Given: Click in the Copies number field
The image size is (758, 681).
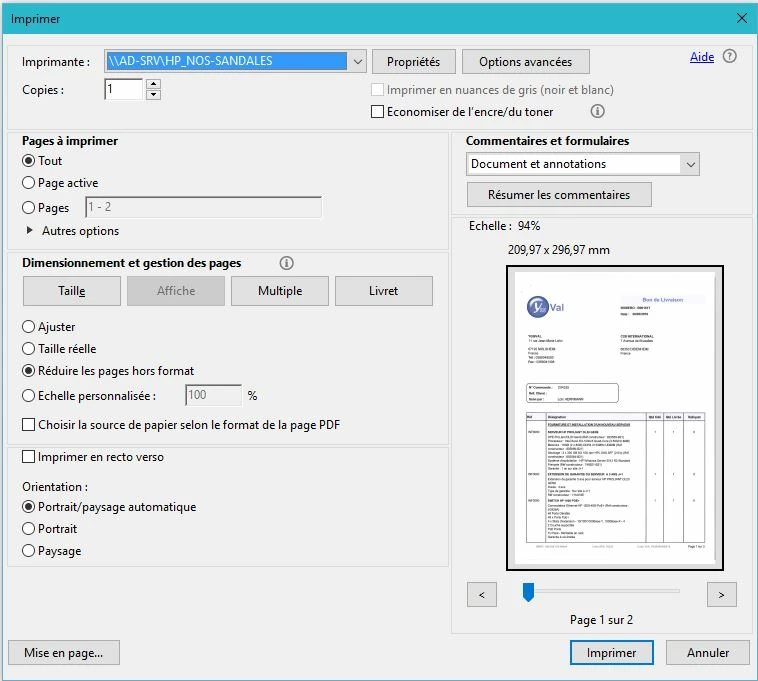Looking at the screenshot, I should 123,89.
